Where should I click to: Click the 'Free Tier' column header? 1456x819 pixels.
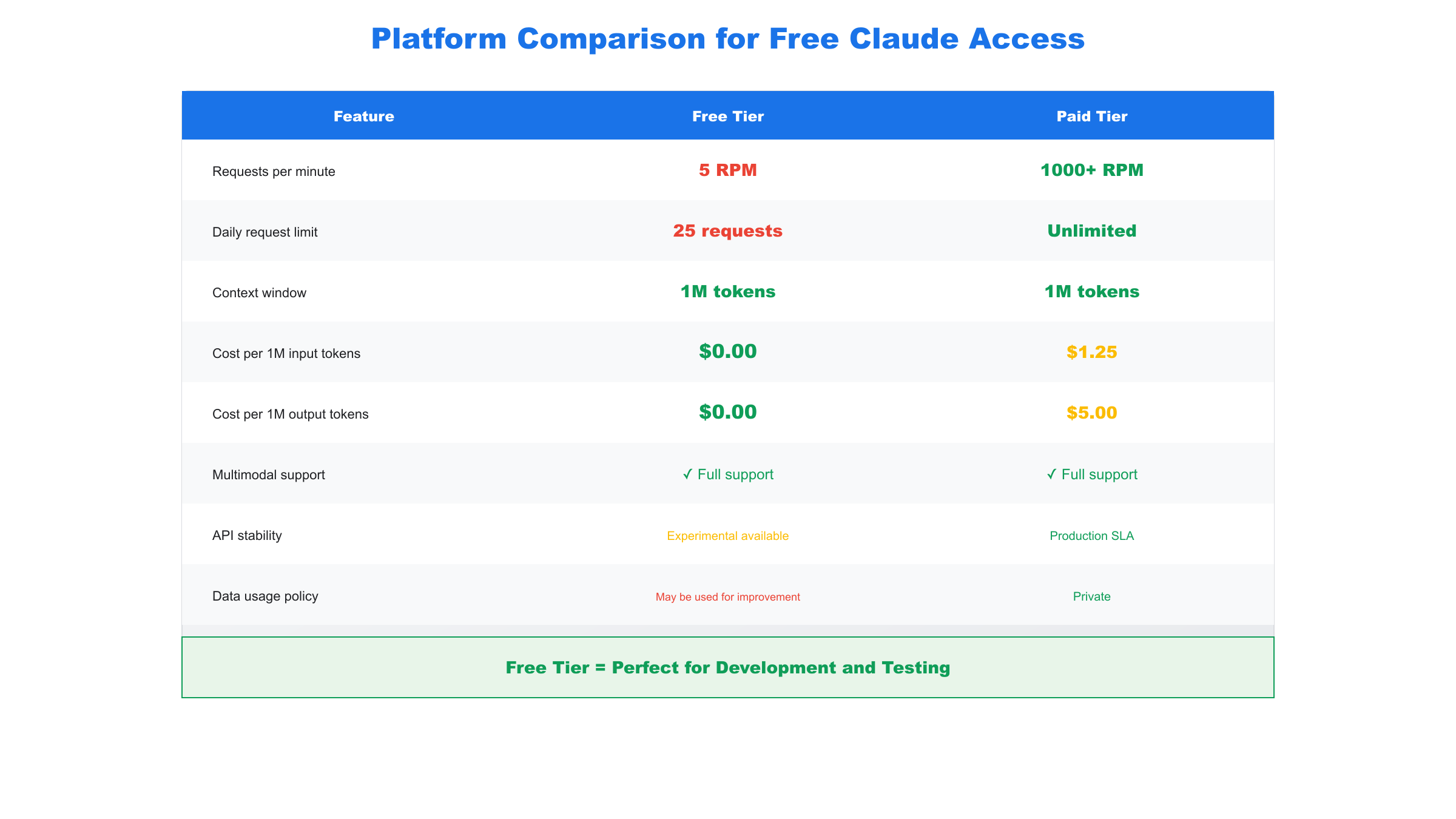pyautogui.click(x=728, y=116)
